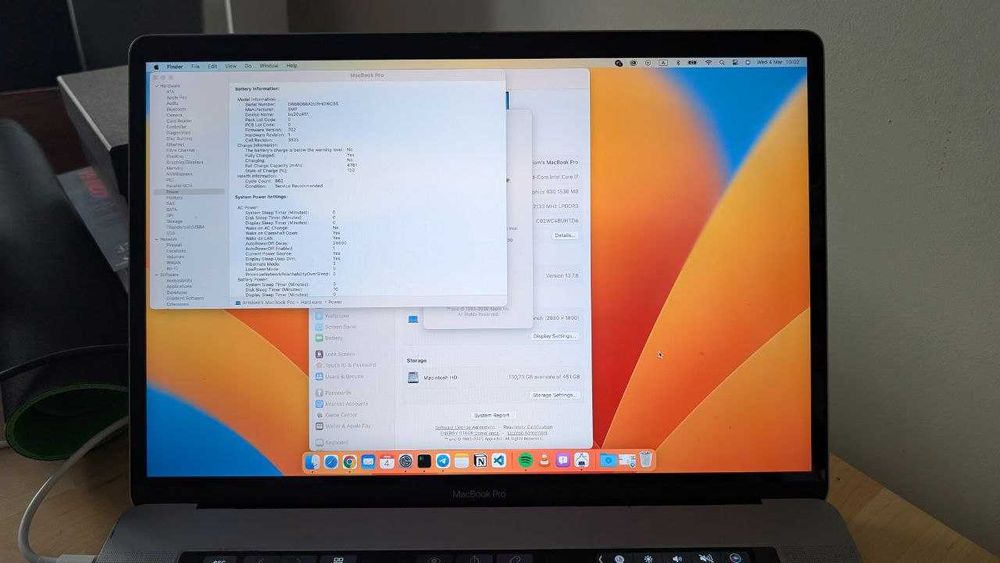Click the menu bar date and clock
Viewport: 1000px width, 563px height.
pos(778,62)
